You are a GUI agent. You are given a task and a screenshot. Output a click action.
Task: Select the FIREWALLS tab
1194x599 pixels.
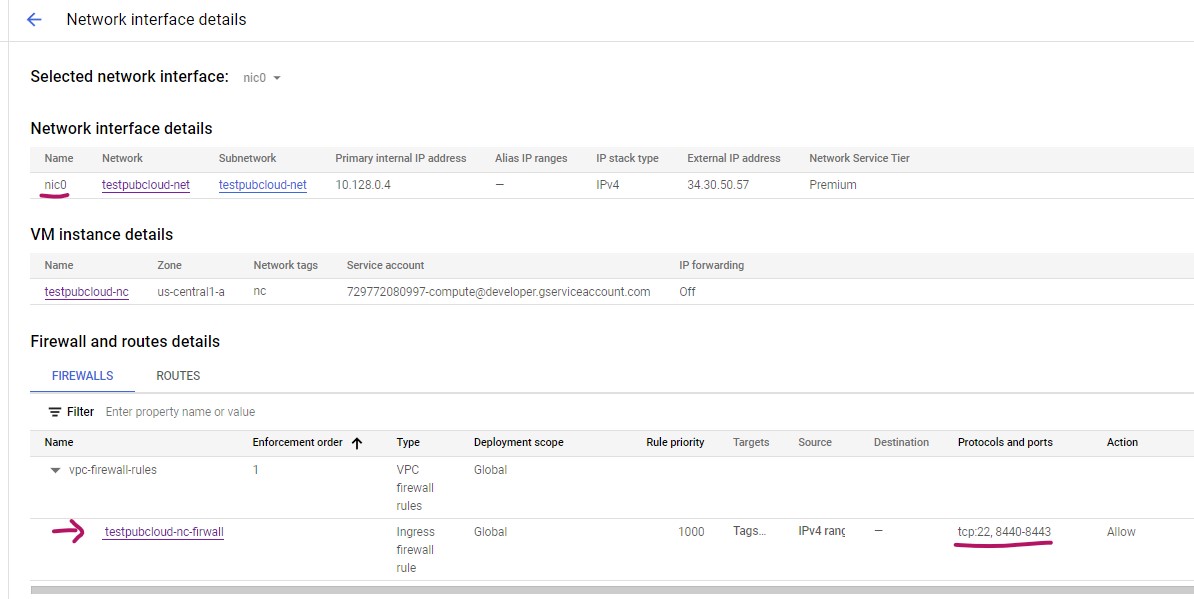(82, 376)
